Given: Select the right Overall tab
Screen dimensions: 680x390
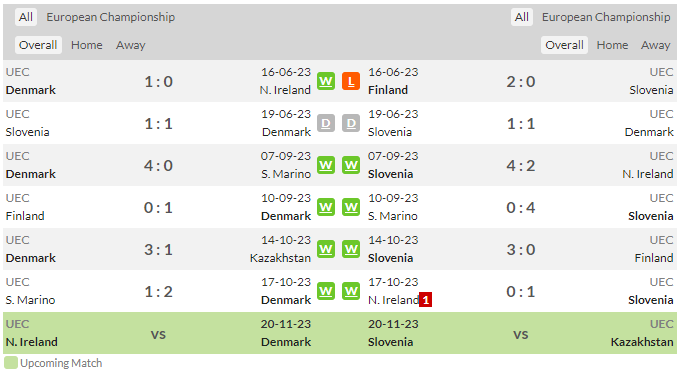Looking at the screenshot, I should pyautogui.click(x=564, y=45).
